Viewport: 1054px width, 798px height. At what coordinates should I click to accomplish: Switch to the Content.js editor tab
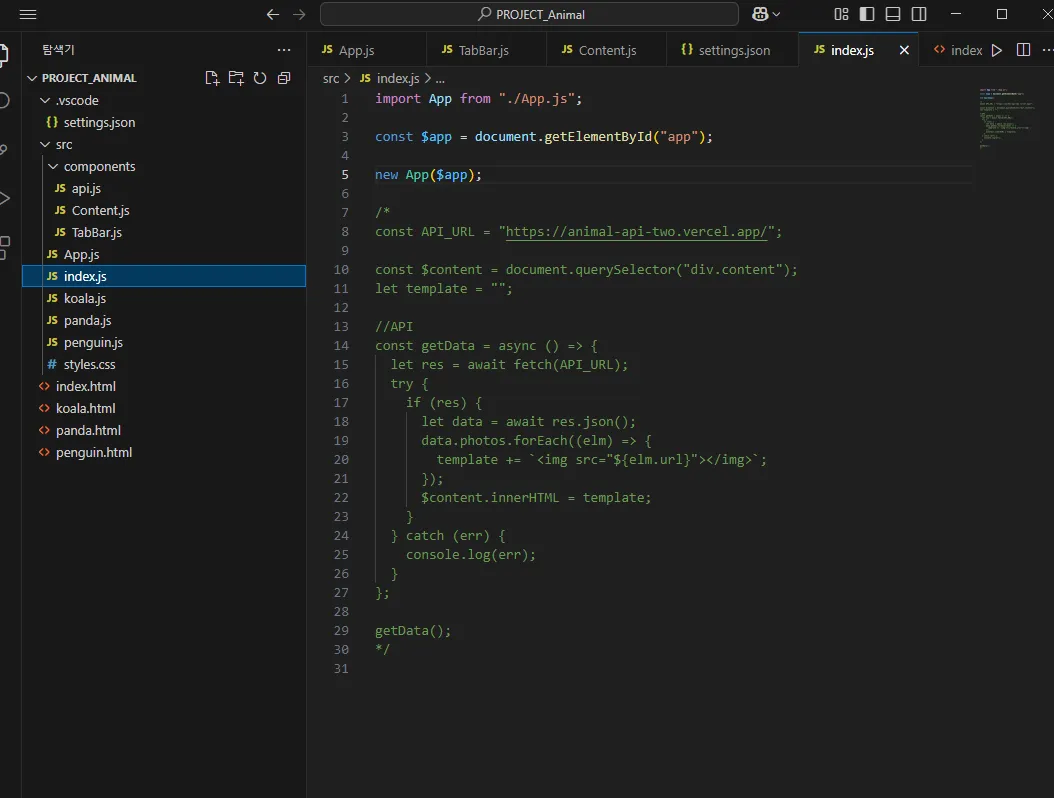tap(606, 50)
